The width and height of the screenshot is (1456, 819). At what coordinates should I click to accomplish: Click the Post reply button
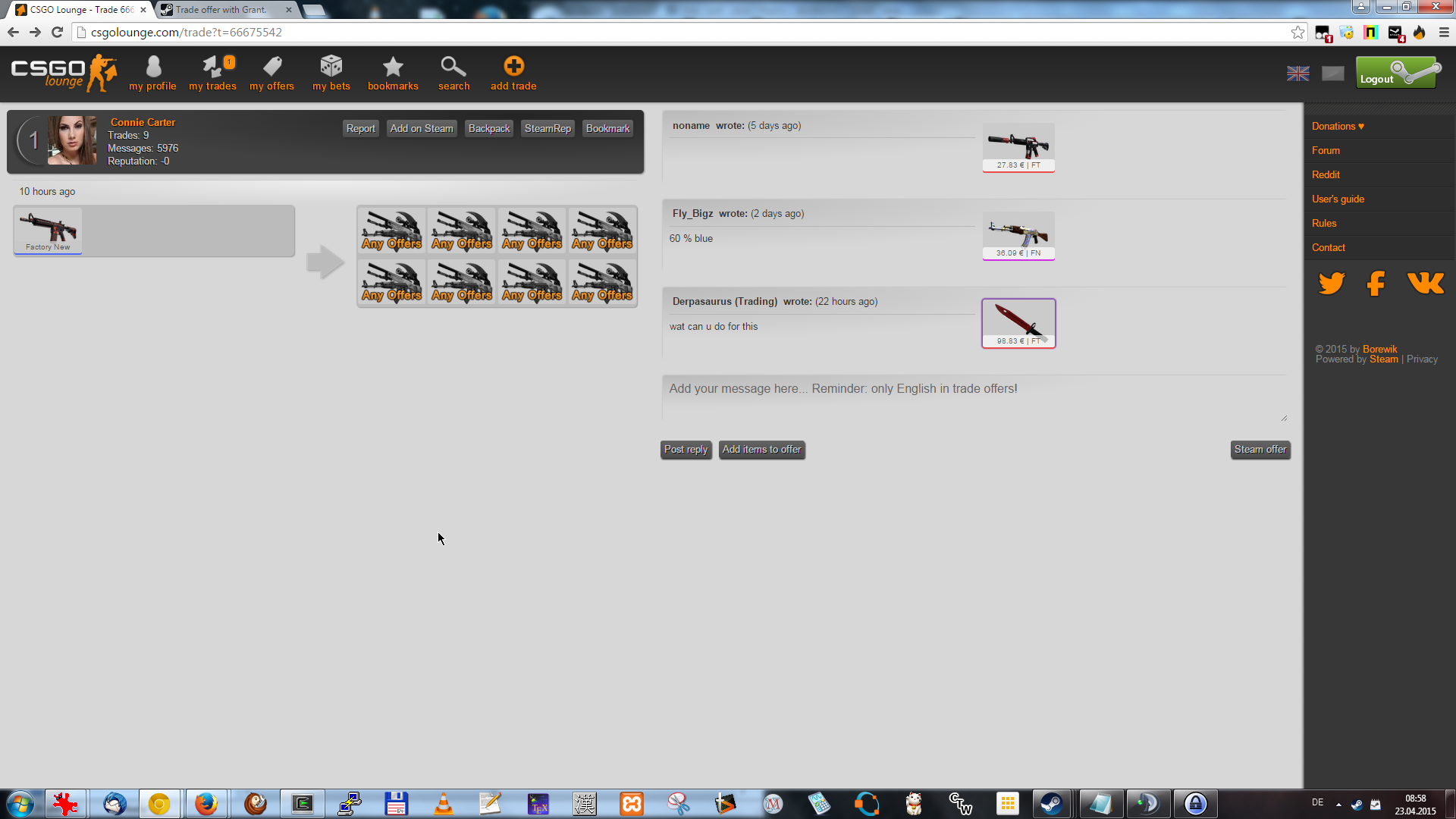(x=686, y=450)
